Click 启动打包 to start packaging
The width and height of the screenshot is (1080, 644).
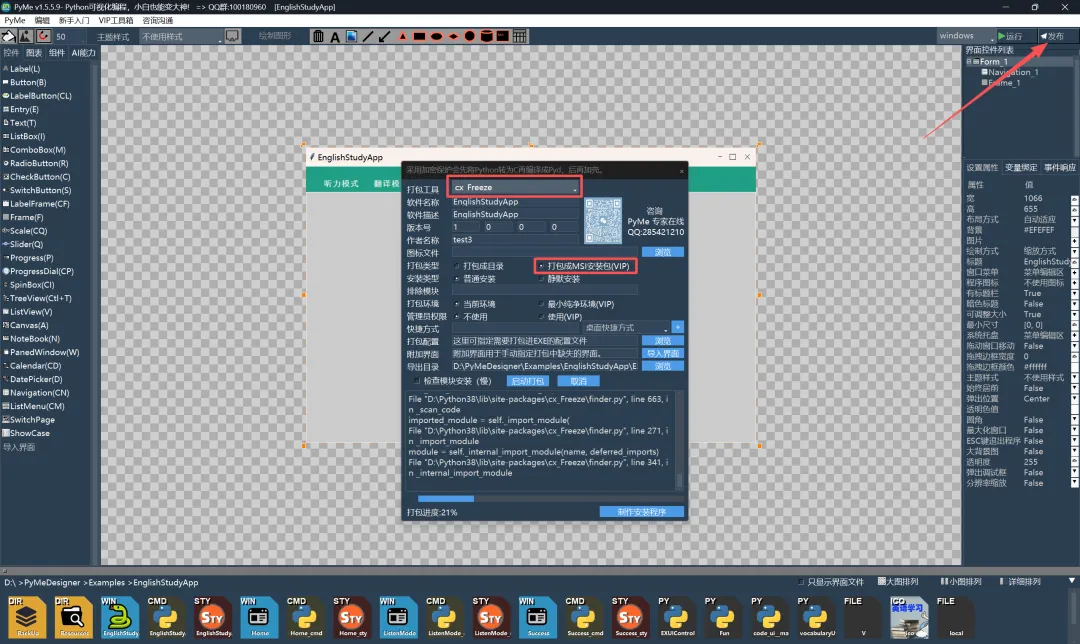pos(528,381)
